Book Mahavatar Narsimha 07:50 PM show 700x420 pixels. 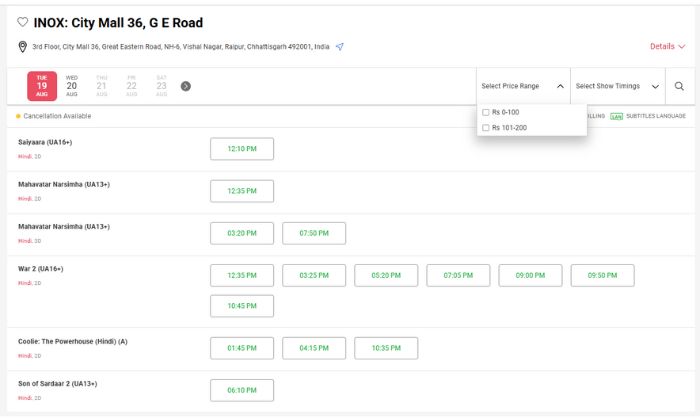pyautogui.click(x=314, y=233)
